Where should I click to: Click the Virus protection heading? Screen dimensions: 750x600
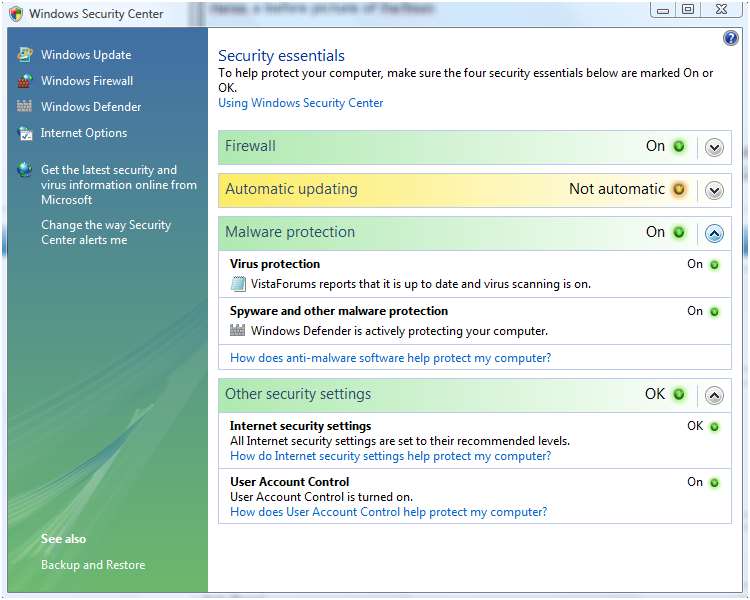point(275,264)
